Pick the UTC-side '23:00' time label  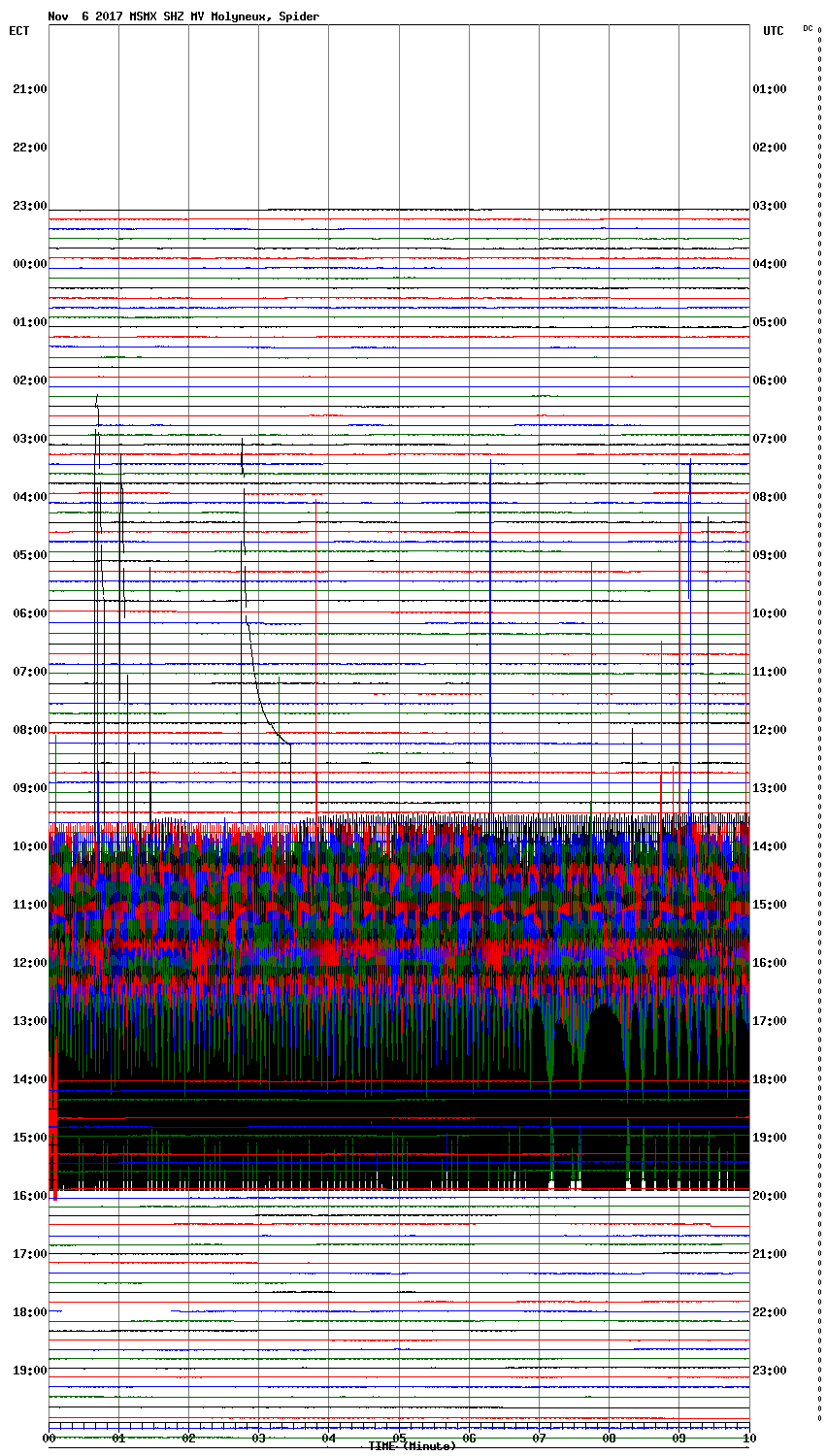770,1371
